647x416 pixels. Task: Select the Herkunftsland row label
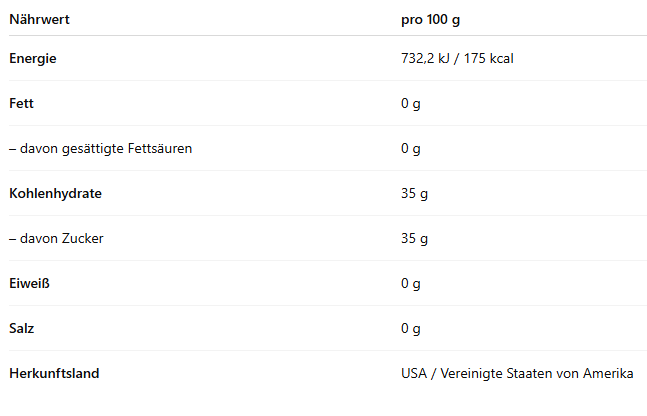click(54, 373)
